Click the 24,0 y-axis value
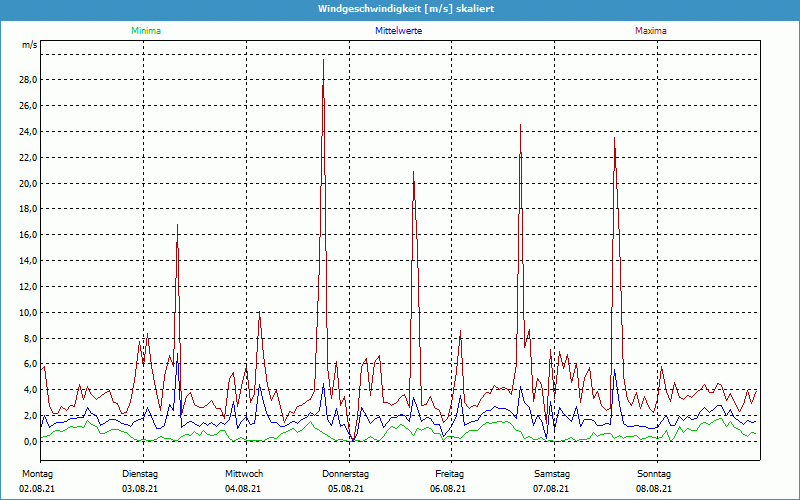800x500 pixels. 30,132
